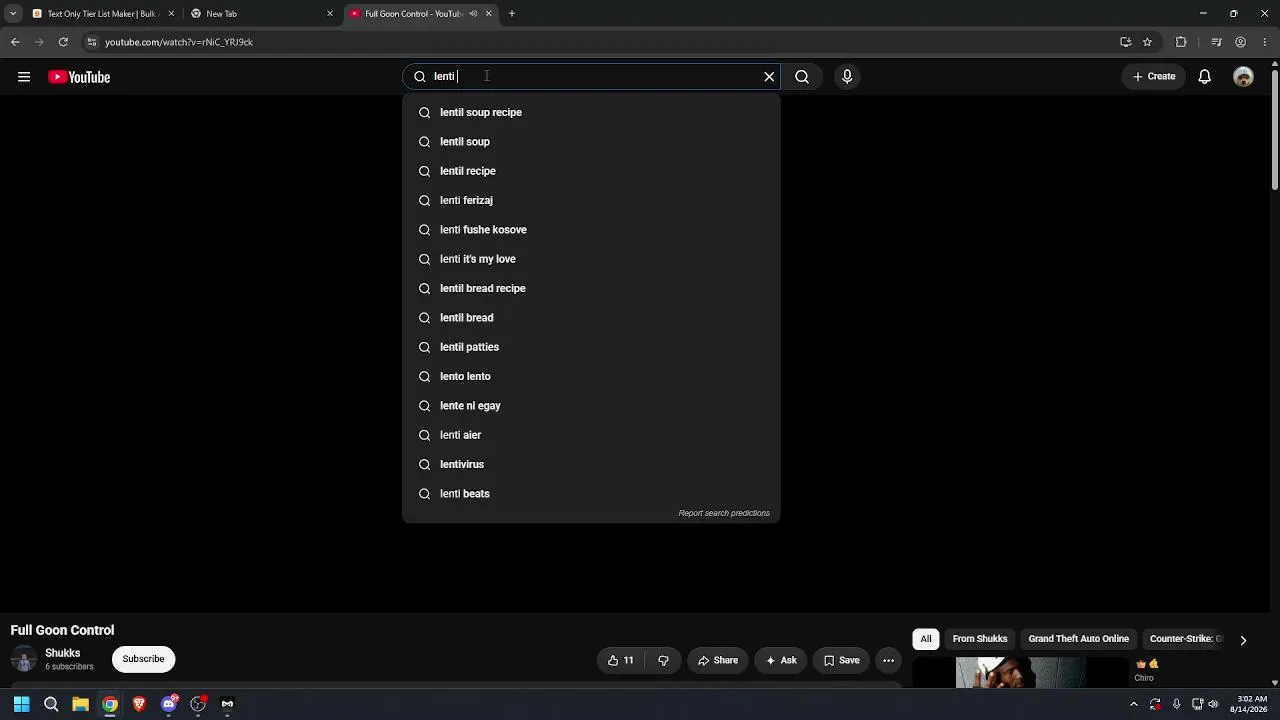Open the tab search dropdown arrow
The image size is (1280, 720).
pyautogui.click(x=13, y=14)
